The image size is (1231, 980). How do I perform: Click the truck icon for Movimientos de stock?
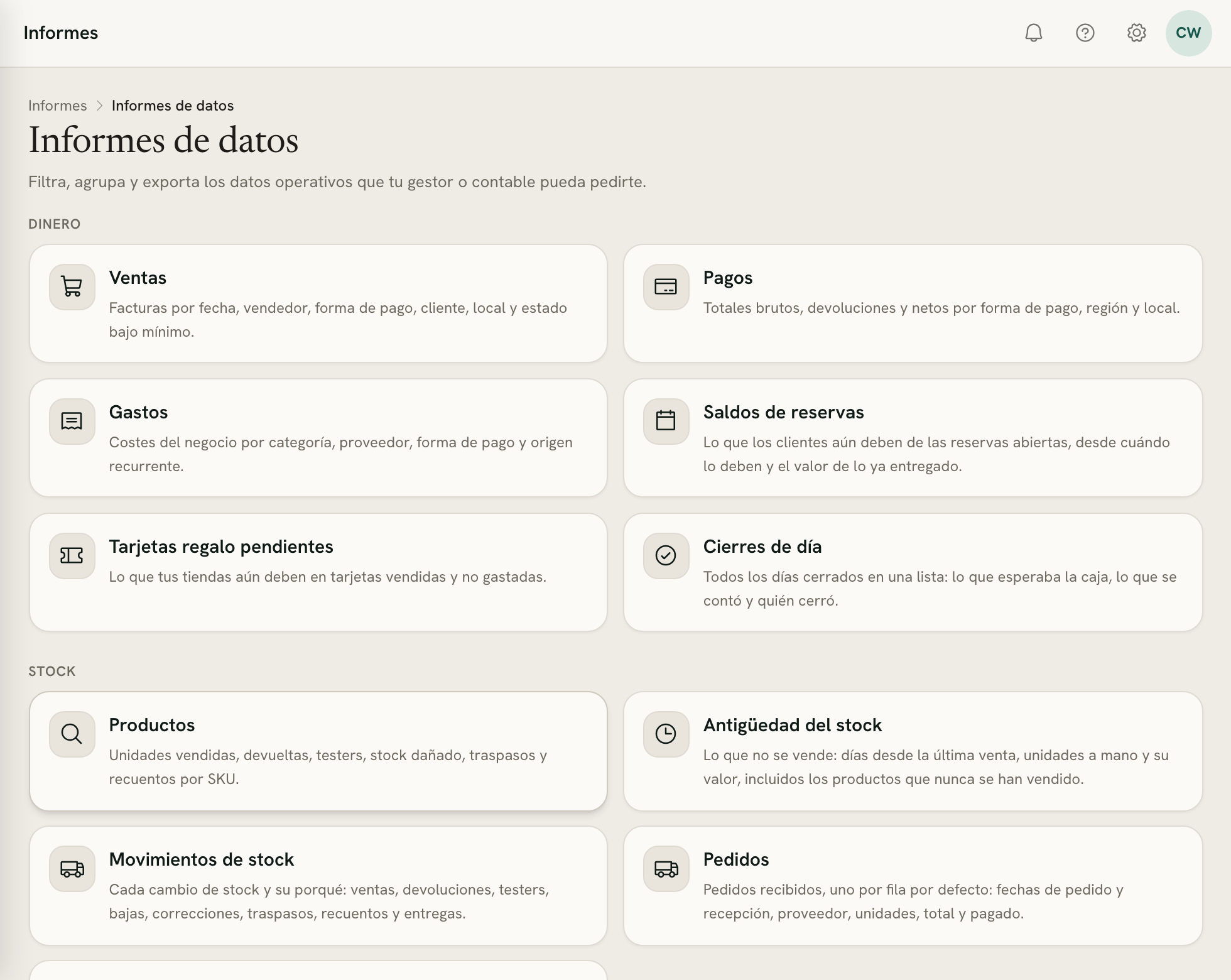point(72,869)
